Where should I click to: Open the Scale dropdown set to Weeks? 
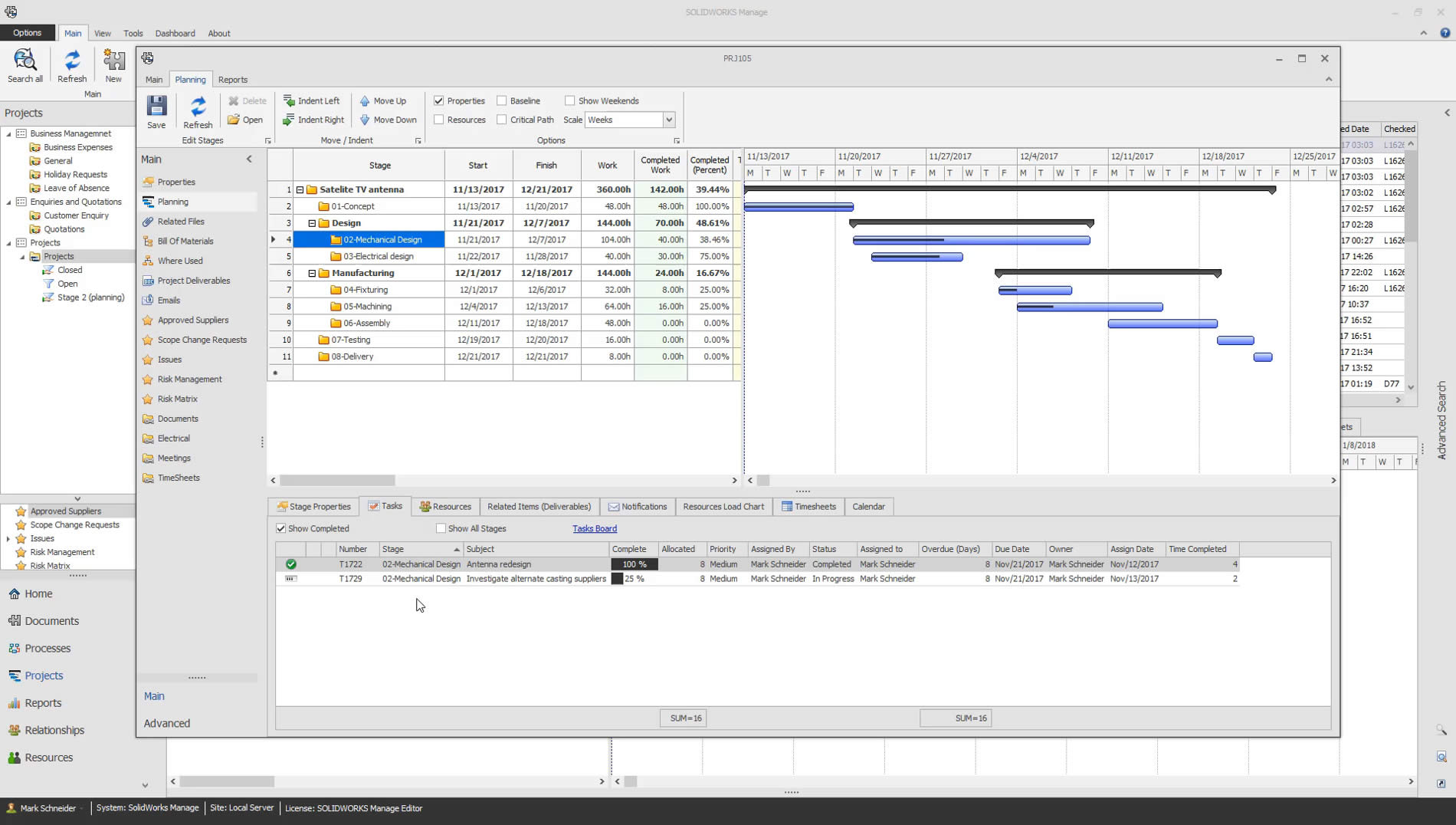click(668, 120)
